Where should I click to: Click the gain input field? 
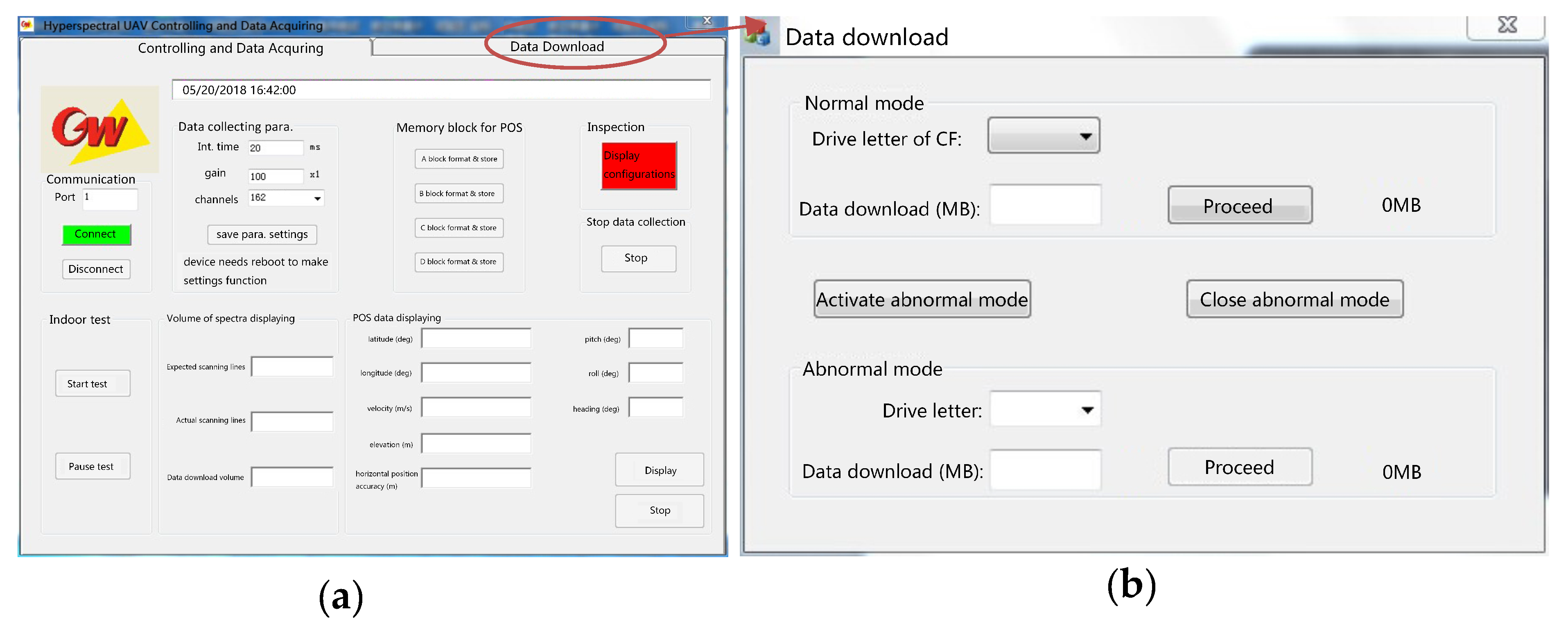click(276, 177)
